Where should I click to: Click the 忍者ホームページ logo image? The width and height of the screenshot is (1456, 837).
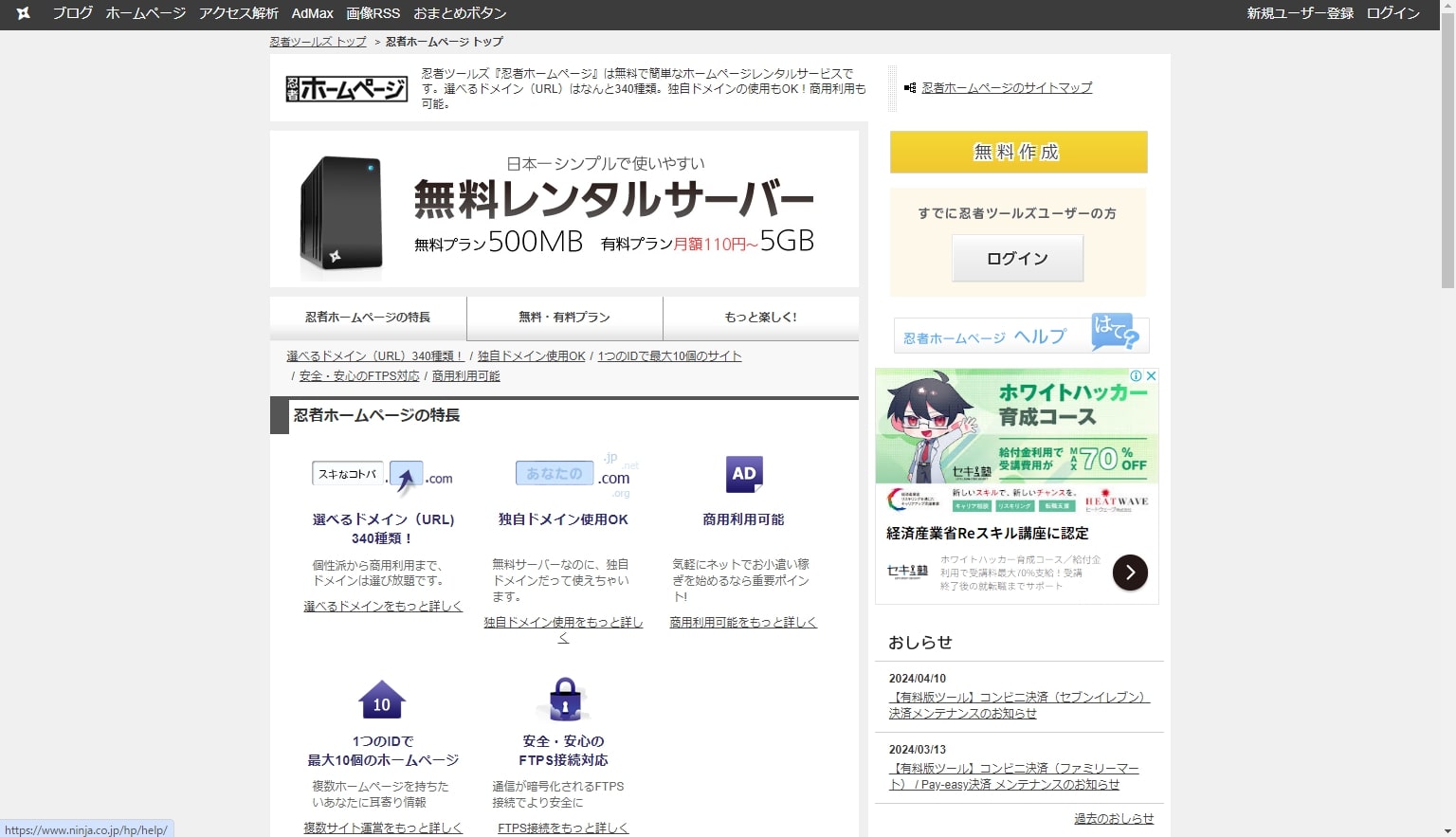pyautogui.click(x=347, y=88)
